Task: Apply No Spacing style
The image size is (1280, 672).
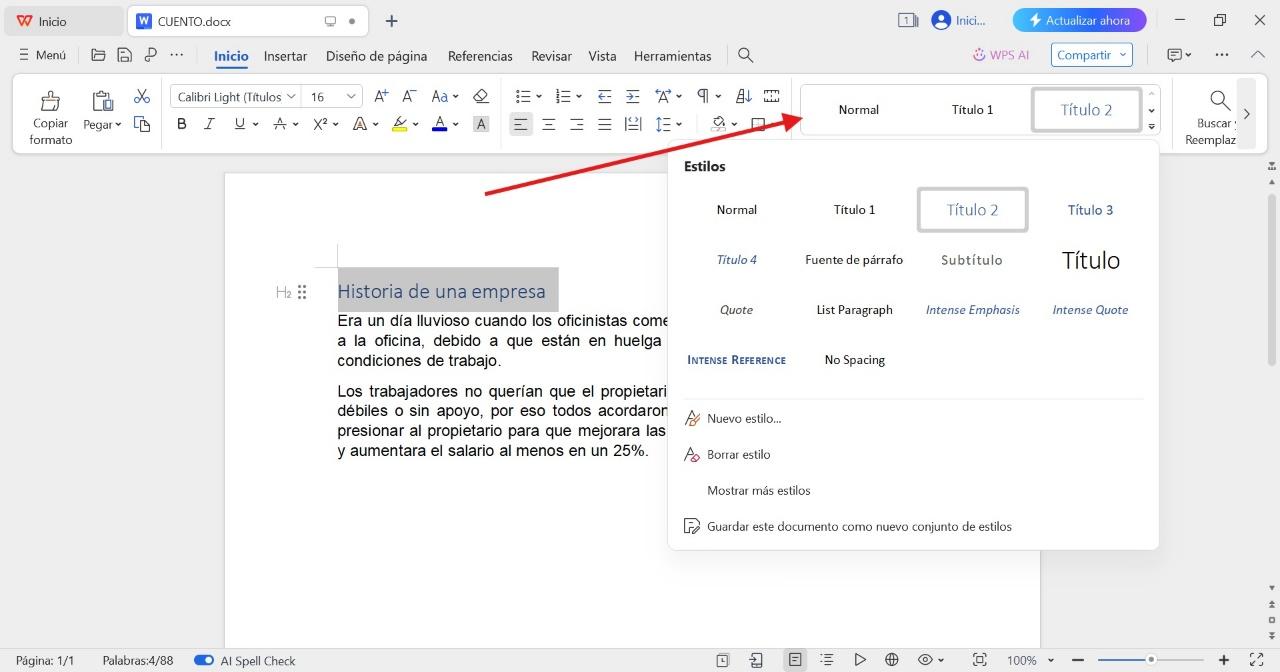Action: pos(855,360)
